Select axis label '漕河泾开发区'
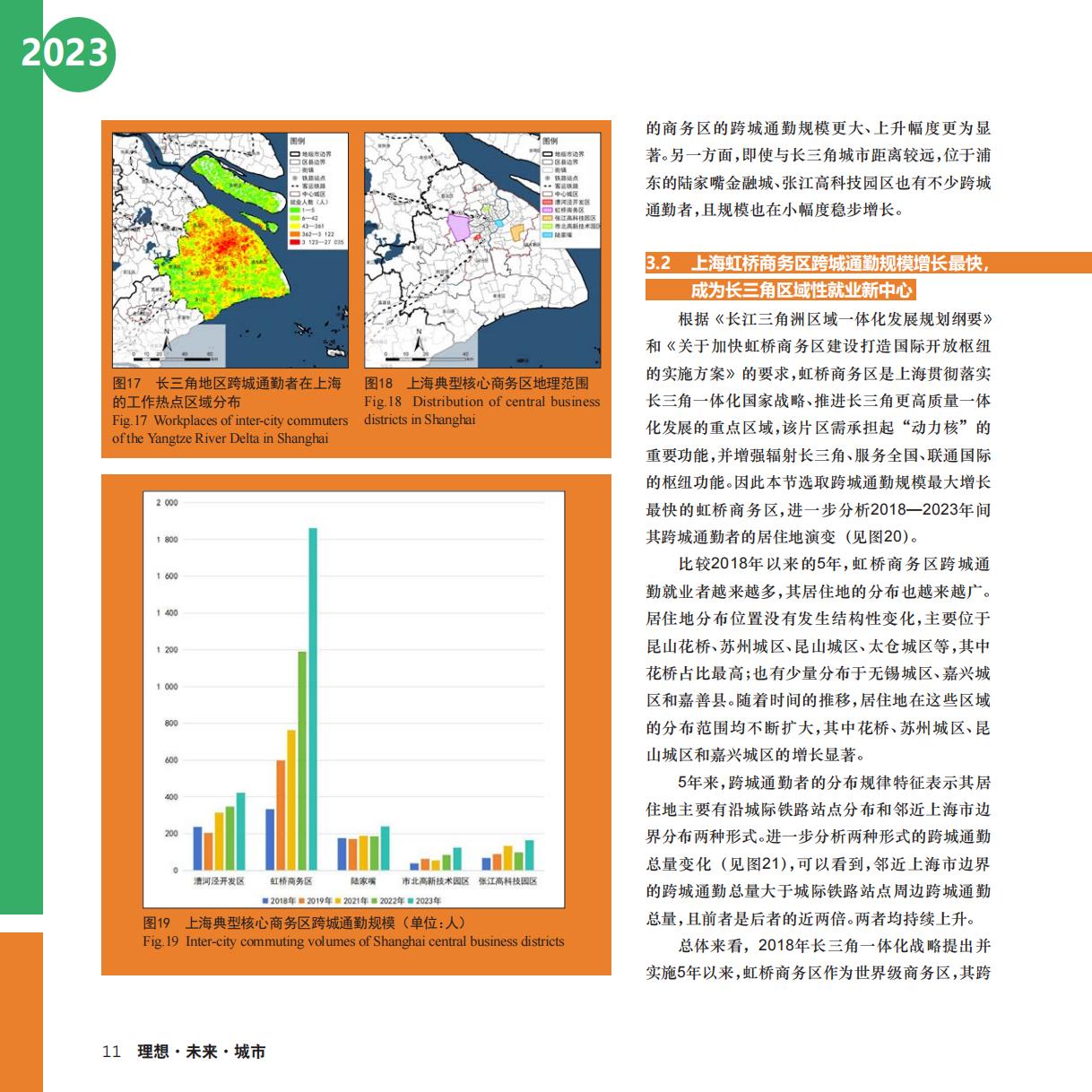 219,882
